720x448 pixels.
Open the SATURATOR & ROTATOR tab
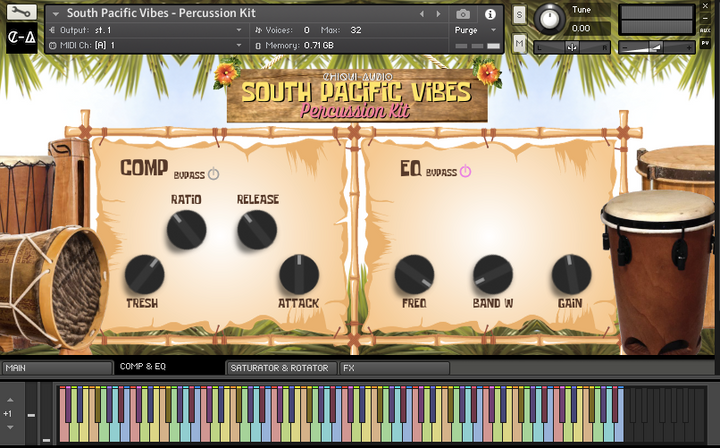pyautogui.click(x=281, y=368)
